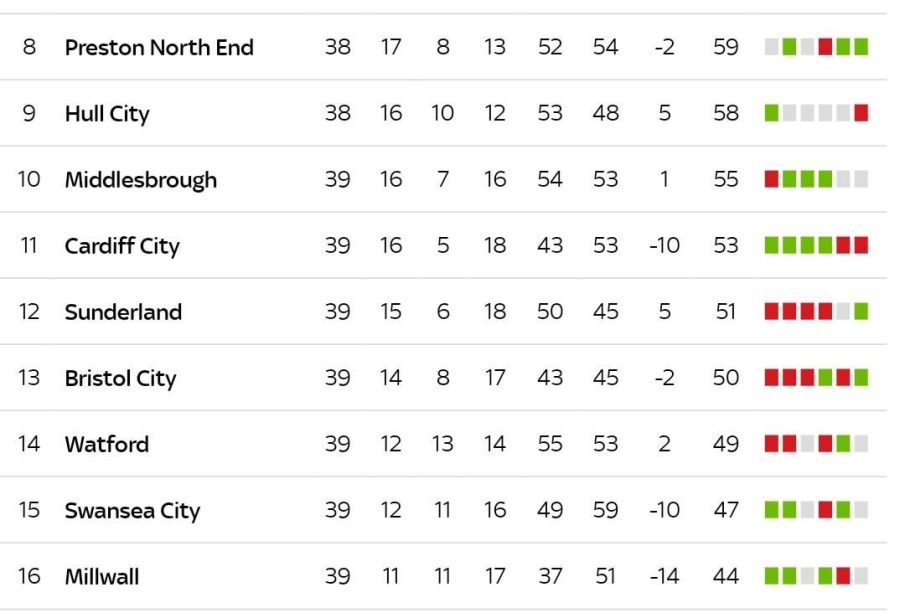Select the Bristol City team link
Screen dimensions: 905x613
click(x=120, y=378)
